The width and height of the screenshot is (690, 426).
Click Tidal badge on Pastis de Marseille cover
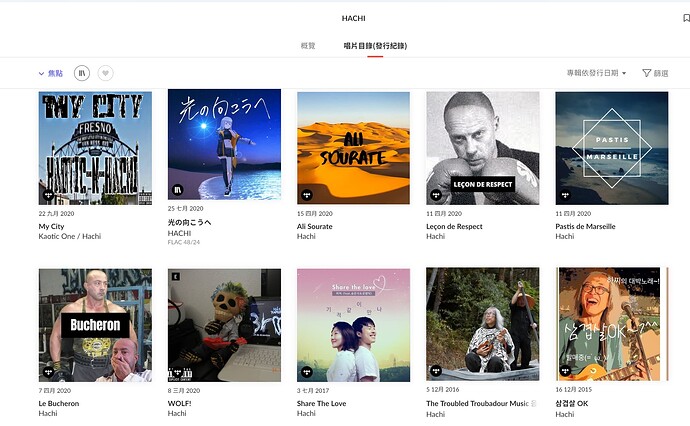(x=565, y=195)
